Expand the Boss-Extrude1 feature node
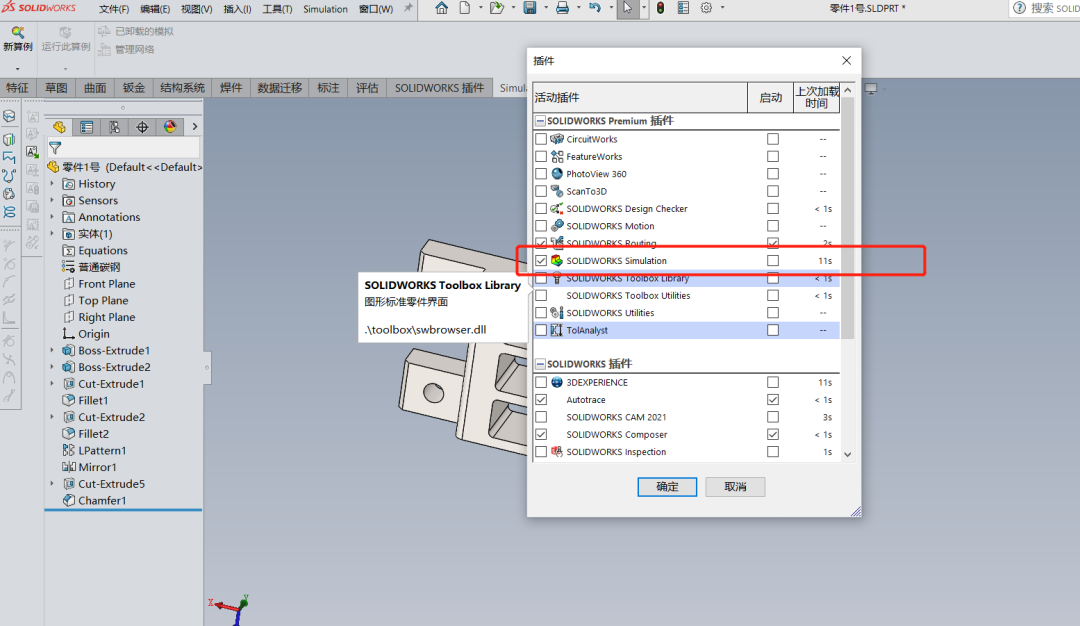Image resolution: width=1080 pixels, height=626 pixels. tap(52, 351)
